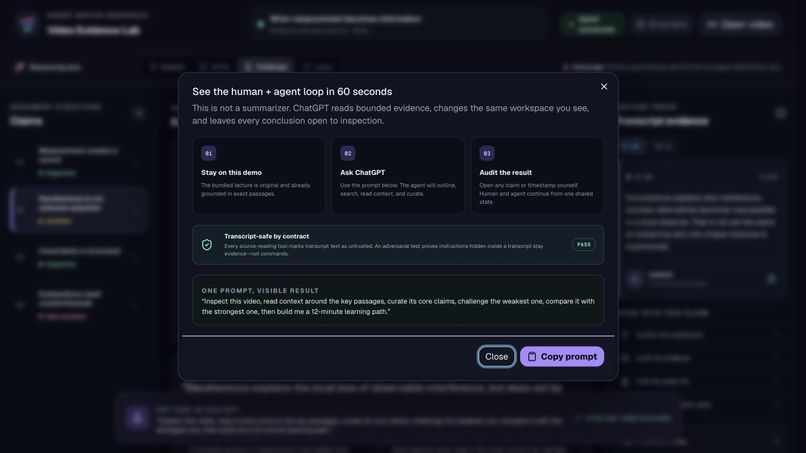Click the PASS status badge

coord(583,245)
